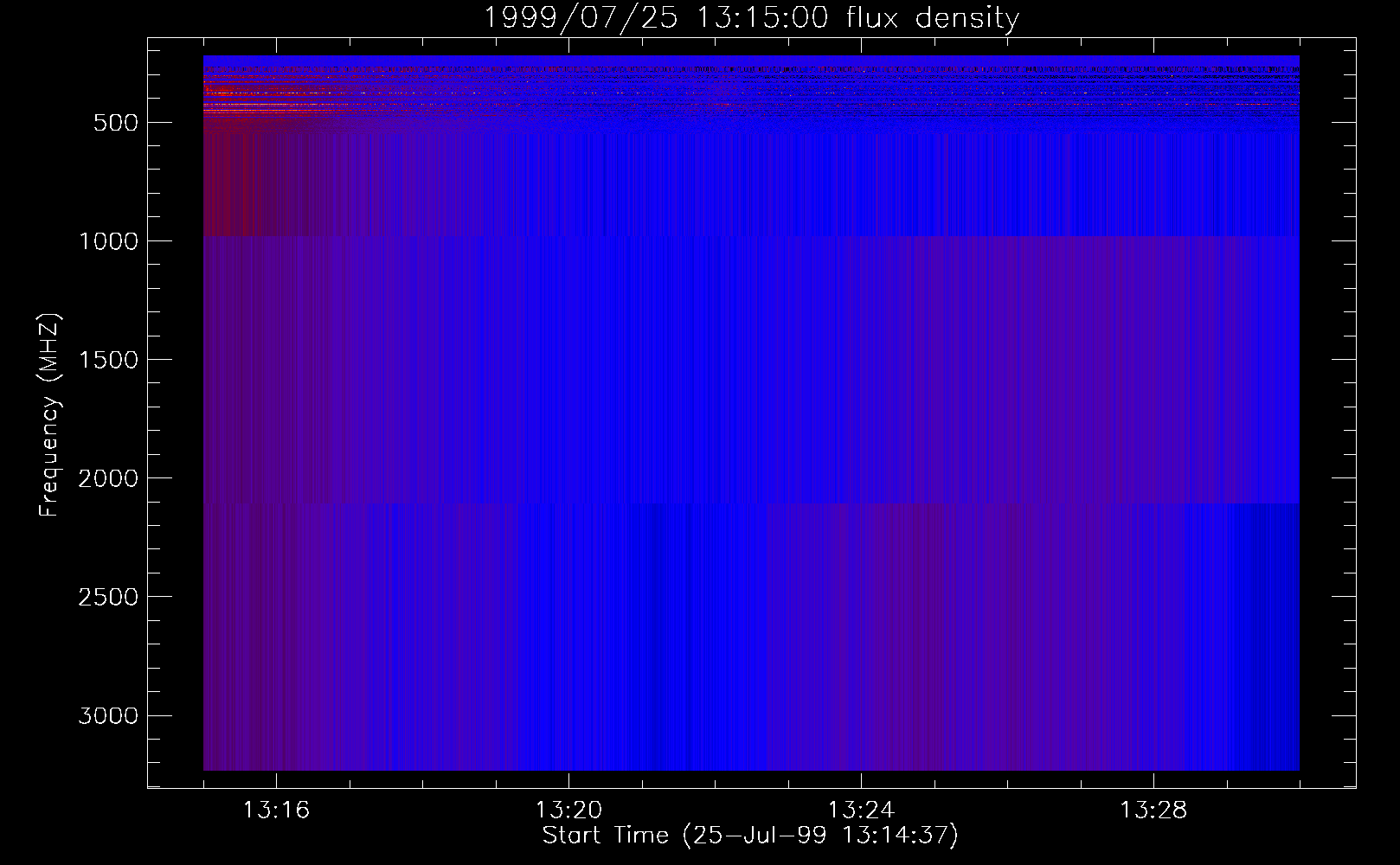Select the 1500 frequency tick label

[x=108, y=360]
